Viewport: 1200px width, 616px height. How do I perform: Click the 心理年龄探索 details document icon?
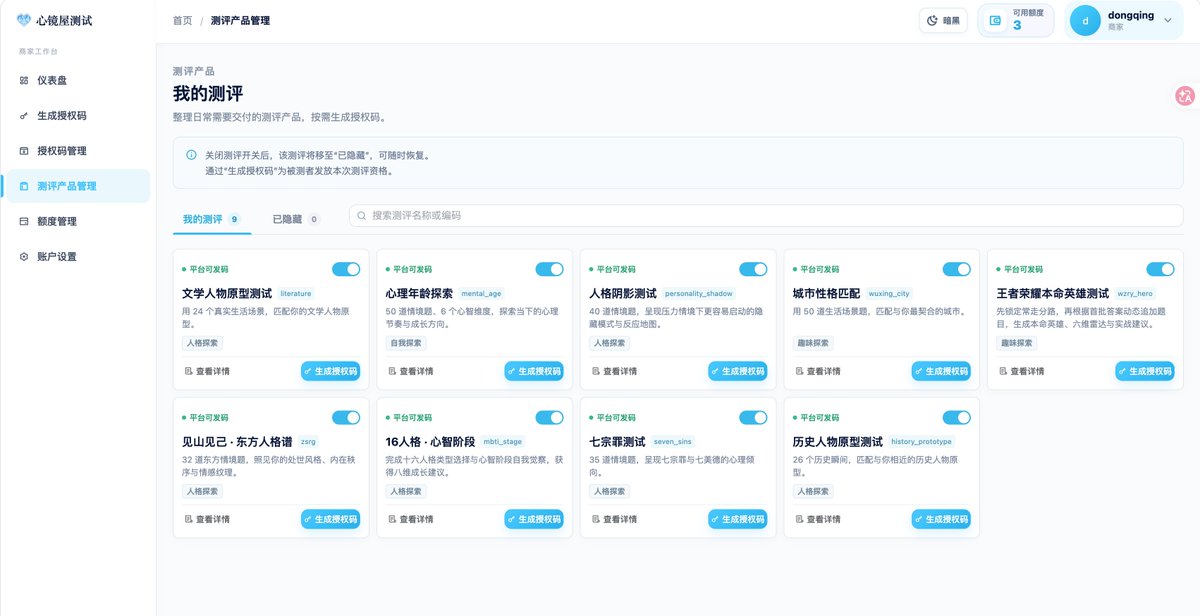[392, 371]
